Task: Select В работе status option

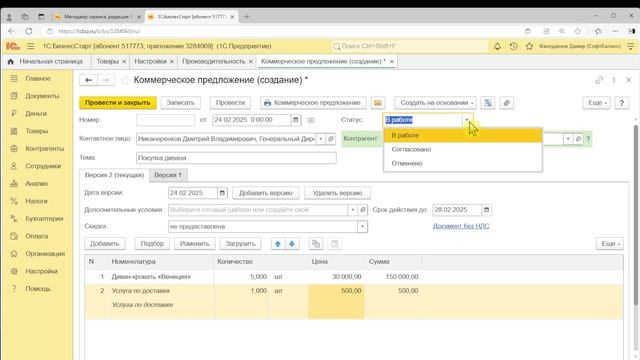Action: pos(463,135)
